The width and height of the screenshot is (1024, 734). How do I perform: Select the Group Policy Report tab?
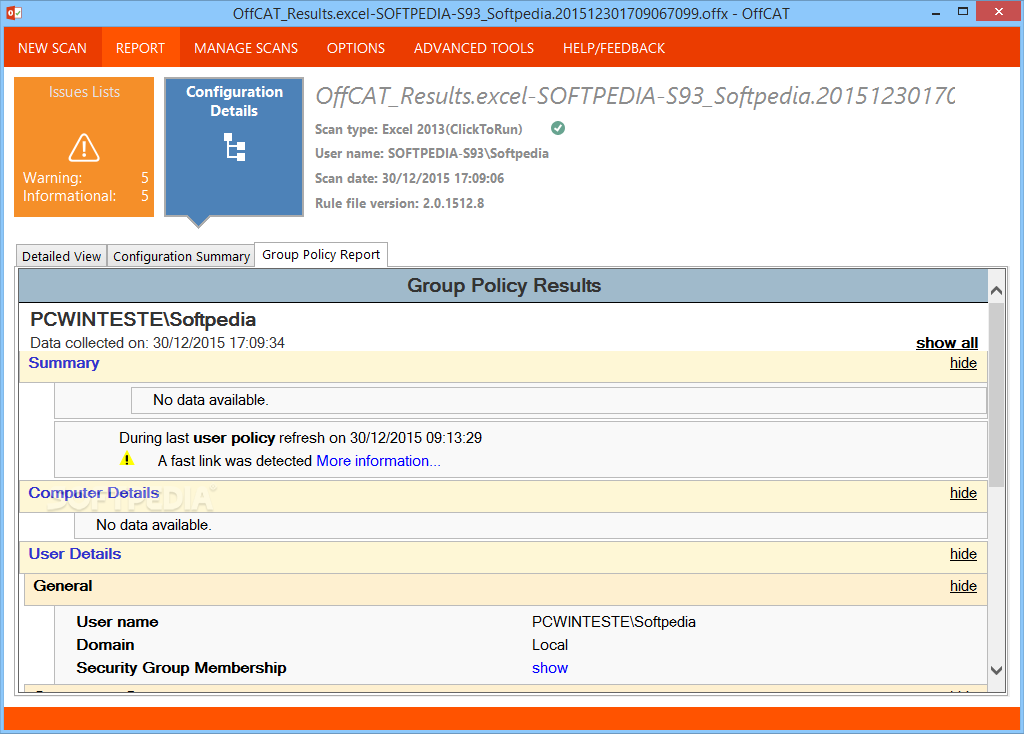pos(321,255)
